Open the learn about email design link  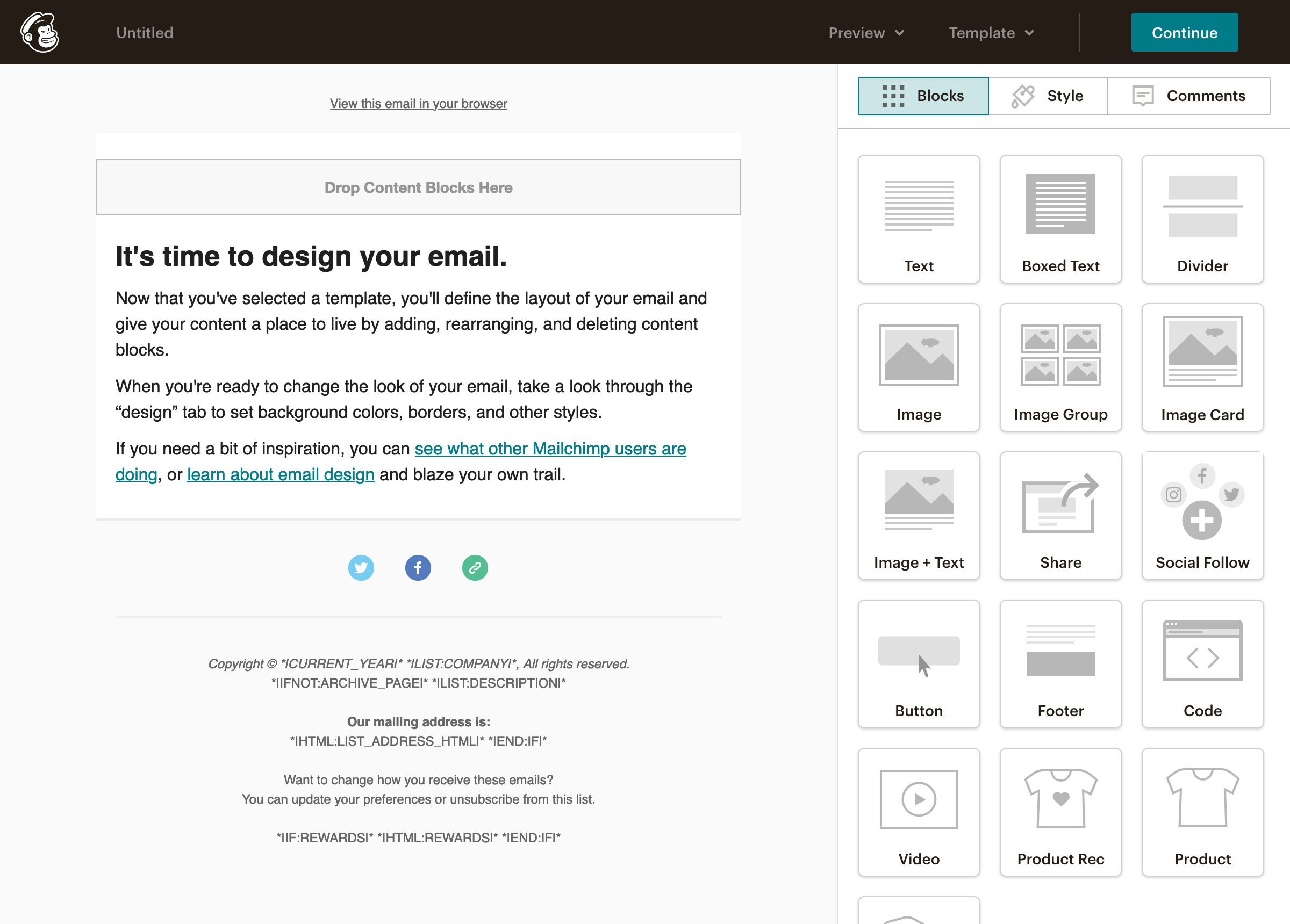(x=281, y=474)
